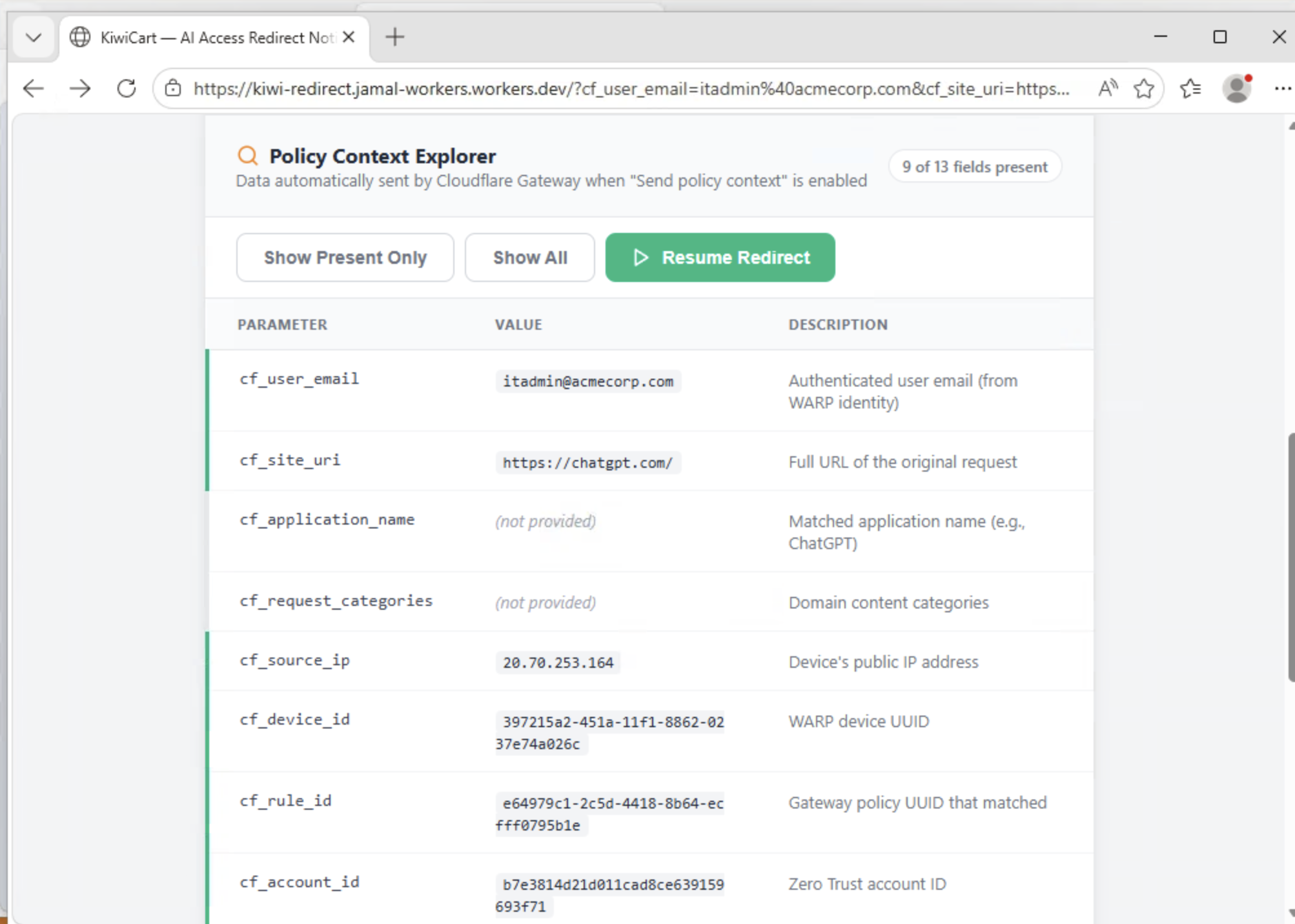Image resolution: width=1295 pixels, height=924 pixels.
Task: Select the e64979c1-2c5d rule UUID value
Action: tap(609, 814)
